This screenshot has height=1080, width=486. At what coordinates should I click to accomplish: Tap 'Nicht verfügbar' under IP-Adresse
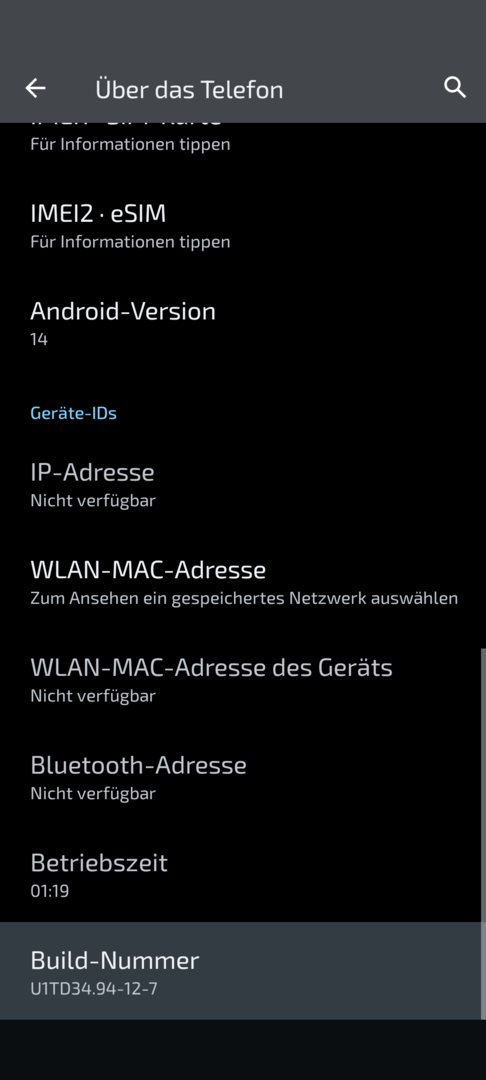pos(93,501)
